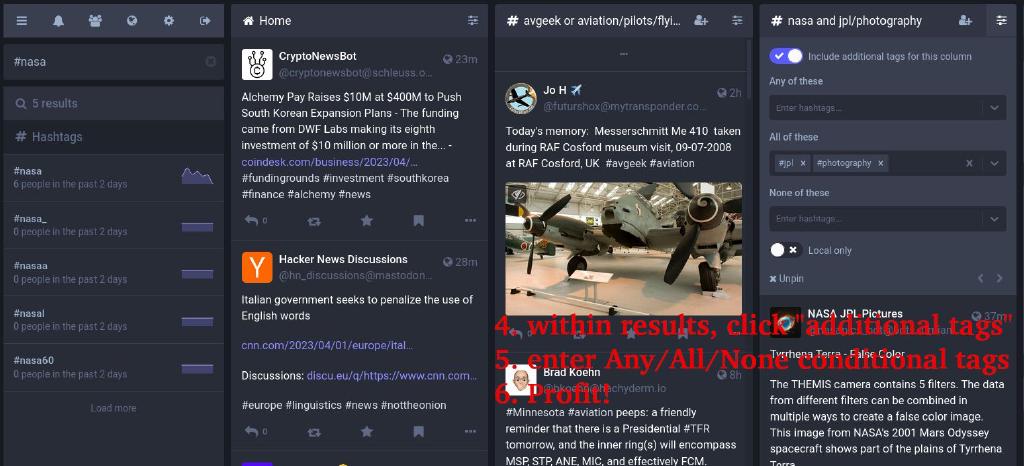1024x466 pixels.
Task: Open the hamburger menu icon
Action: click(22, 21)
